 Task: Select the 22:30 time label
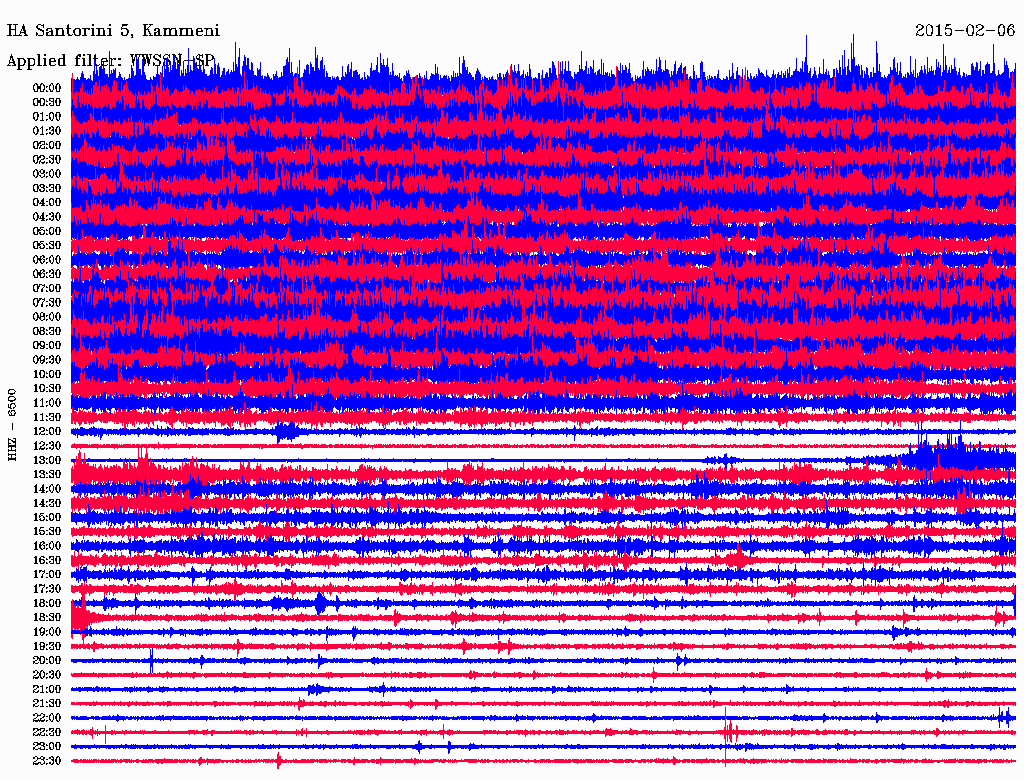point(47,733)
